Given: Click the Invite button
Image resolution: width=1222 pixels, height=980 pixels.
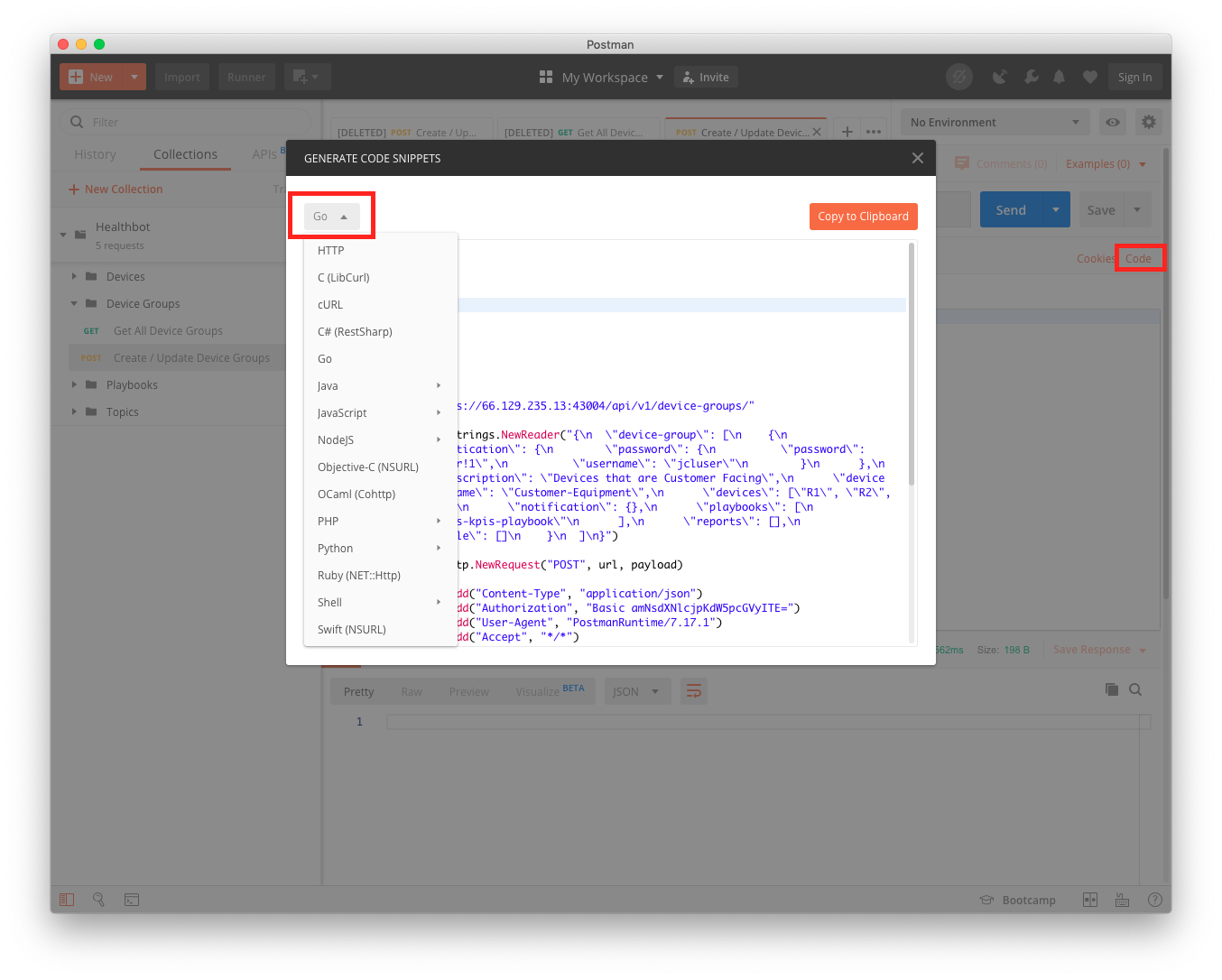Looking at the screenshot, I should 706,78.
